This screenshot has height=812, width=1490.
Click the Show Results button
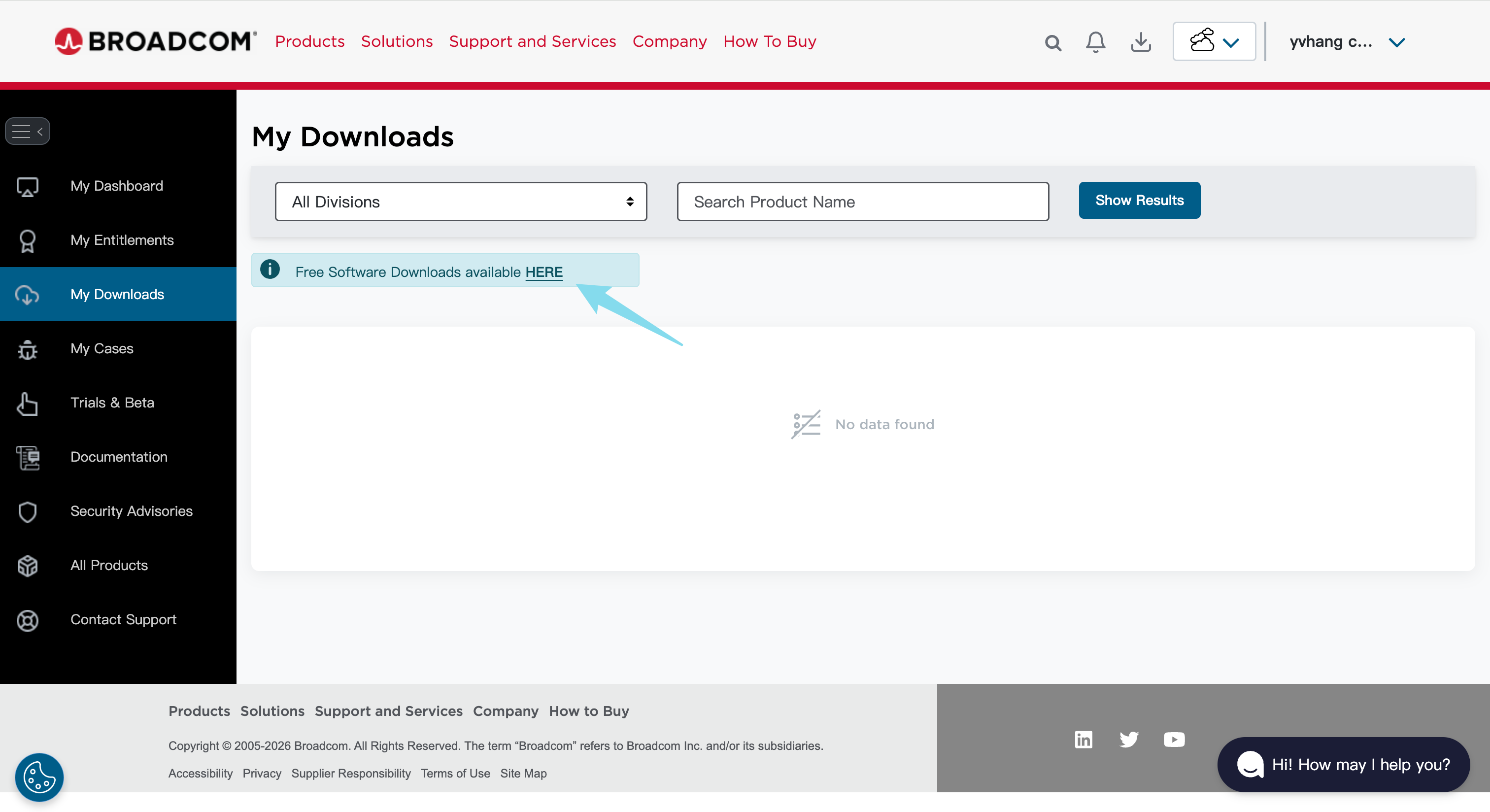(x=1139, y=200)
